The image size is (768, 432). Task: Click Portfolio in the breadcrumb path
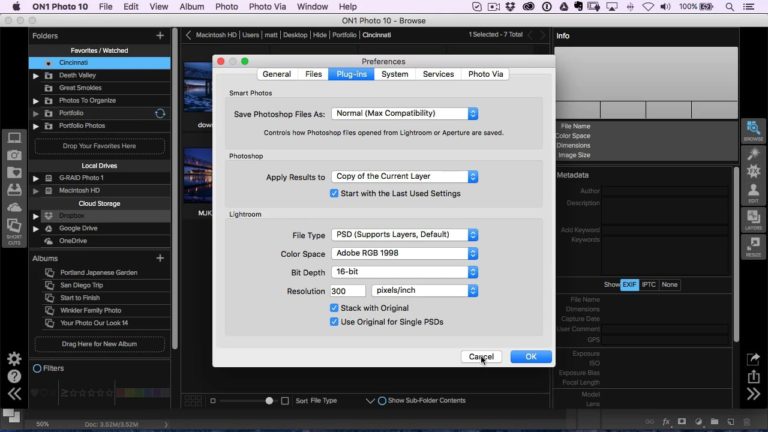pos(344,35)
